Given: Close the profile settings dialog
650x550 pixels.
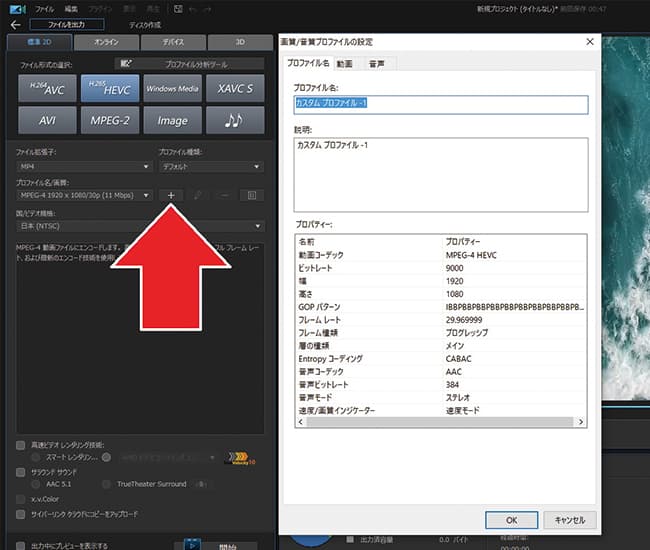Looking at the screenshot, I should pos(590,42).
